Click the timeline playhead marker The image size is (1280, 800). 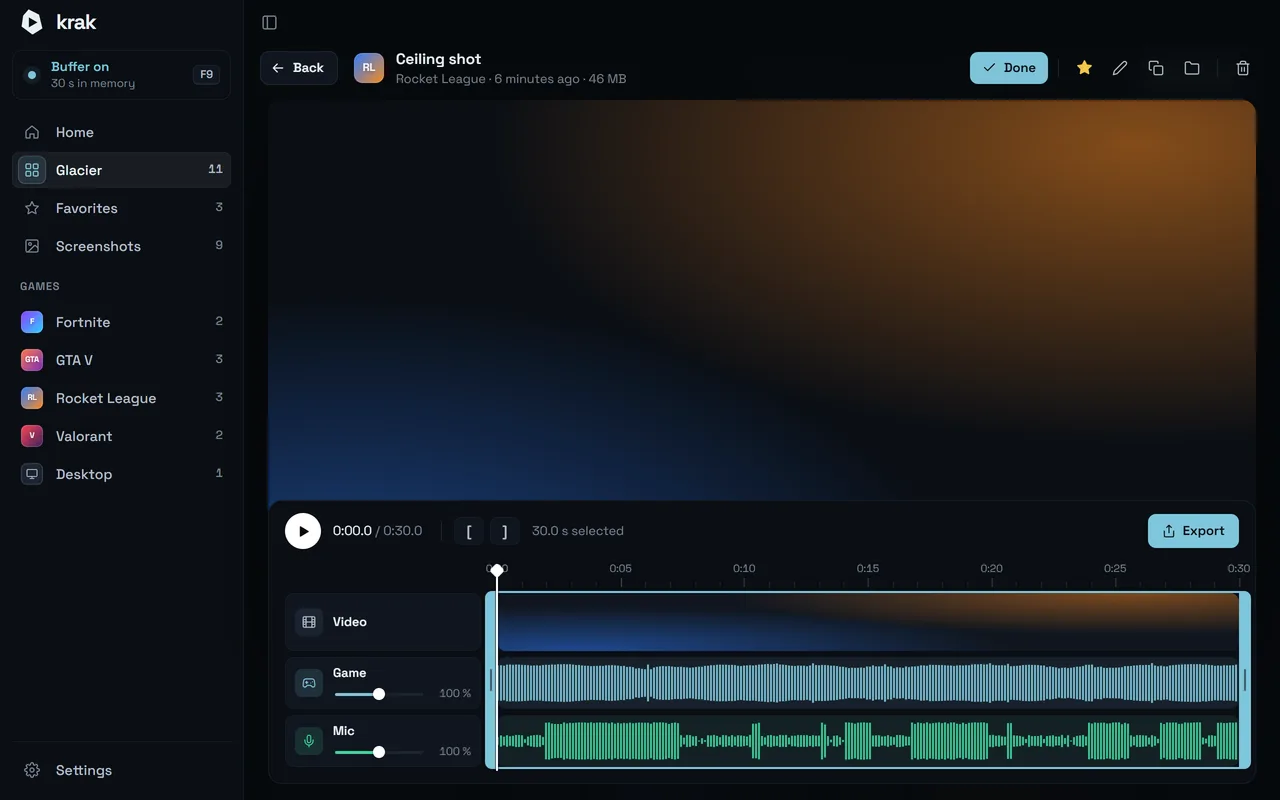pyautogui.click(x=497, y=570)
